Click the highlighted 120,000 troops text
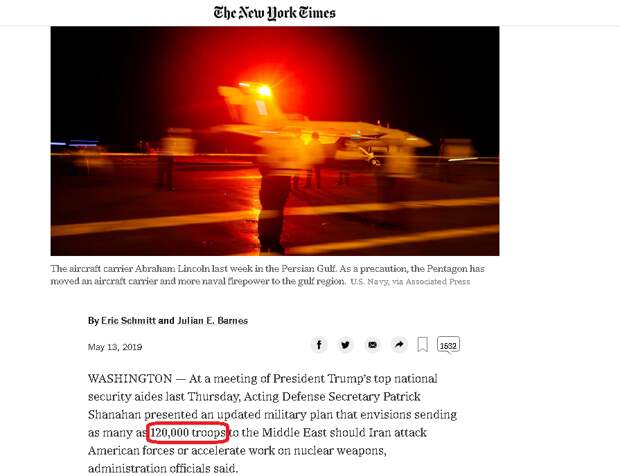Image resolution: width=620 pixels, height=476 pixels. pos(188,433)
